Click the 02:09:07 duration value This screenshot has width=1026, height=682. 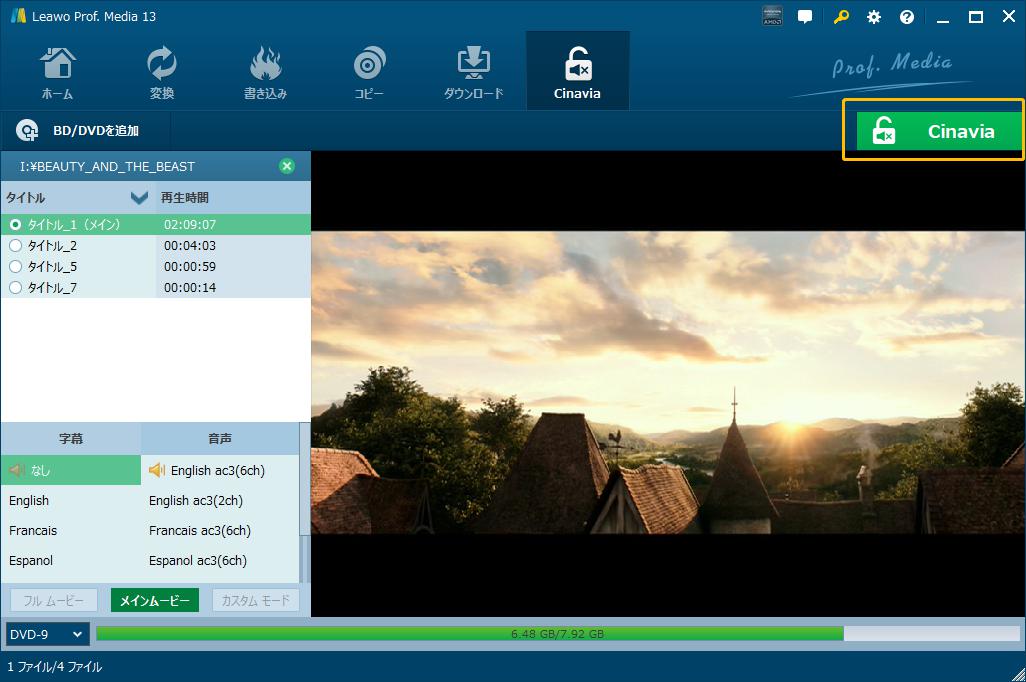pyautogui.click(x=190, y=224)
